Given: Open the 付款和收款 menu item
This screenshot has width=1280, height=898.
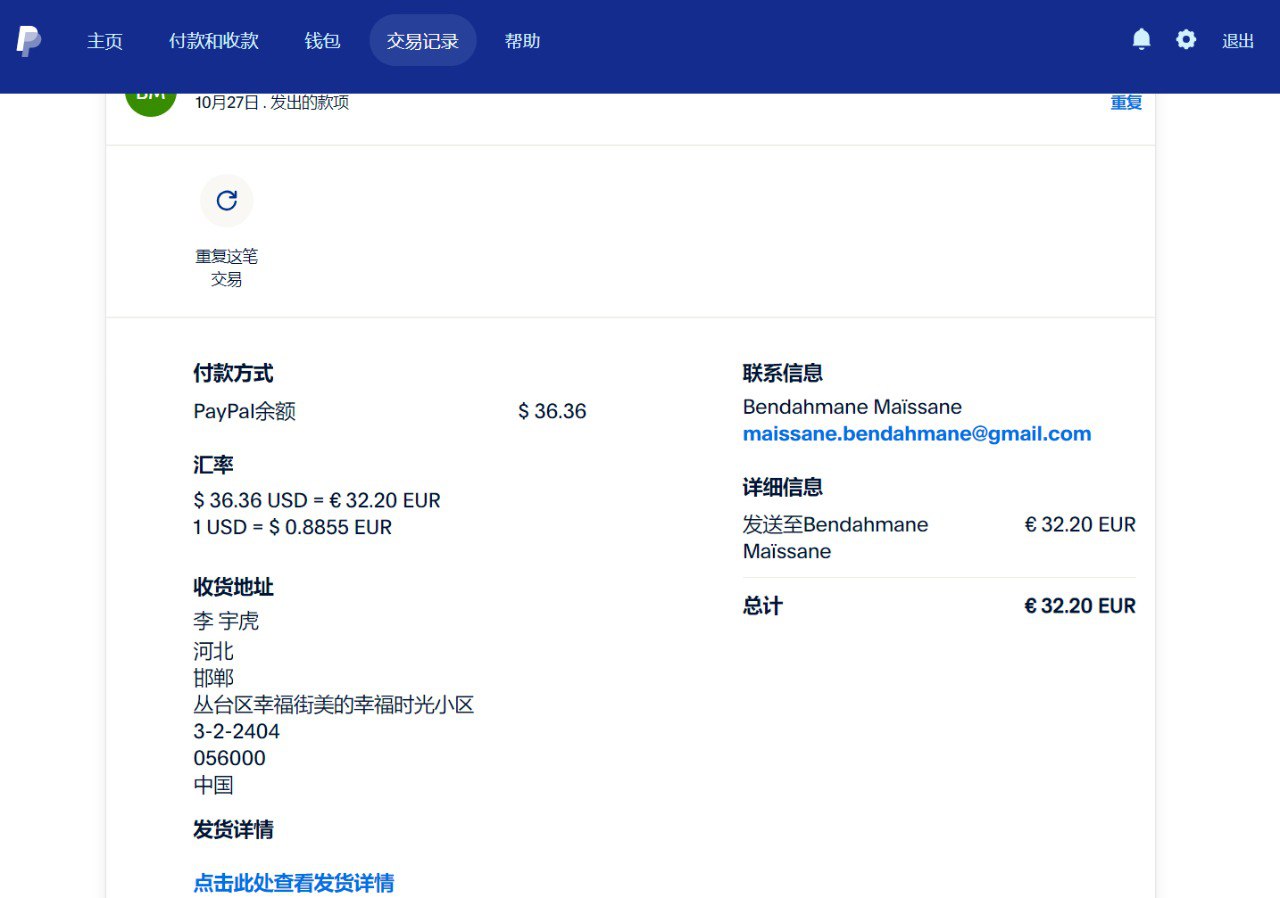Looking at the screenshot, I should pyautogui.click(x=214, y=41).
